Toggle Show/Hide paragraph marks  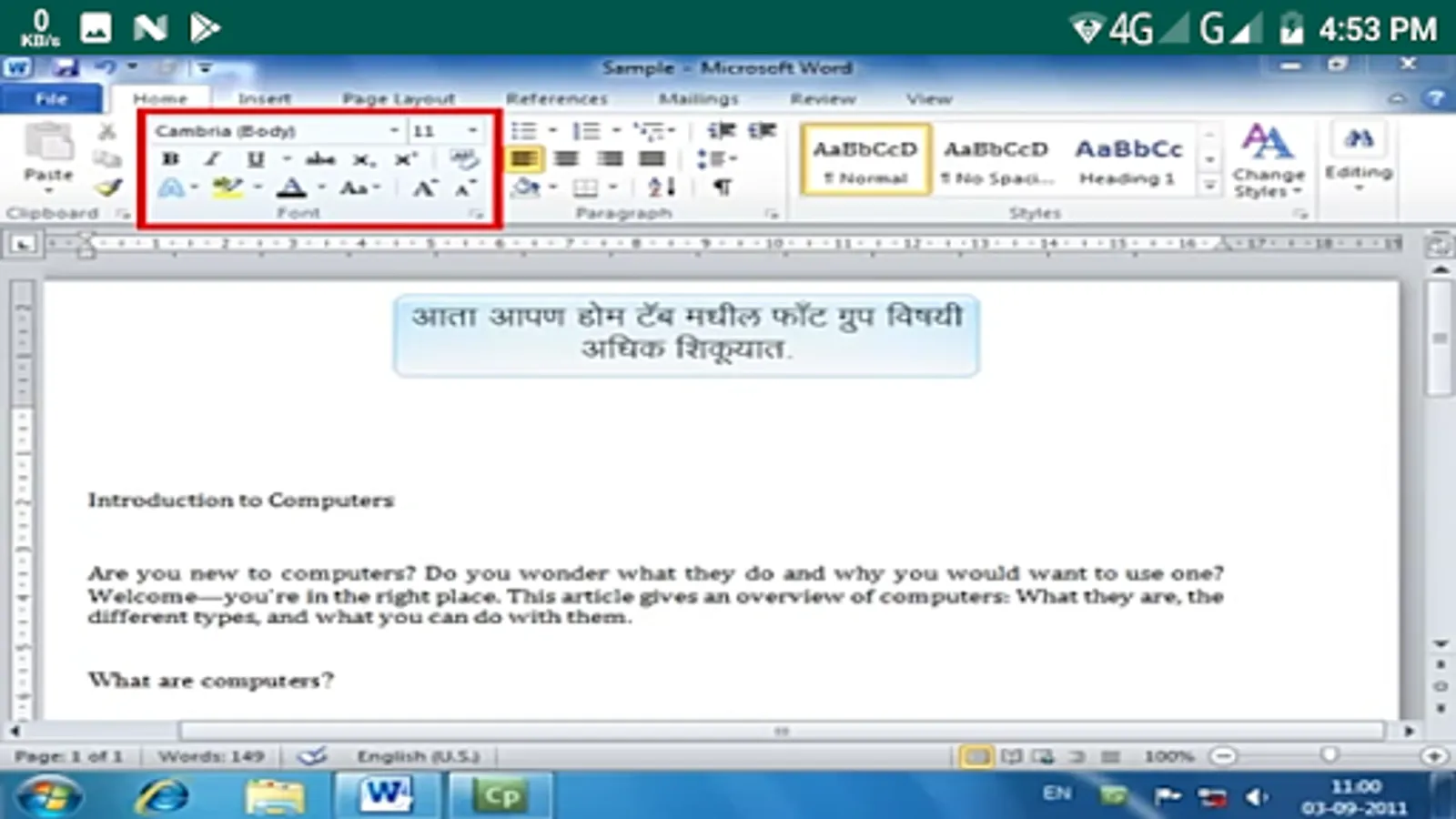(x=722, y=187)
